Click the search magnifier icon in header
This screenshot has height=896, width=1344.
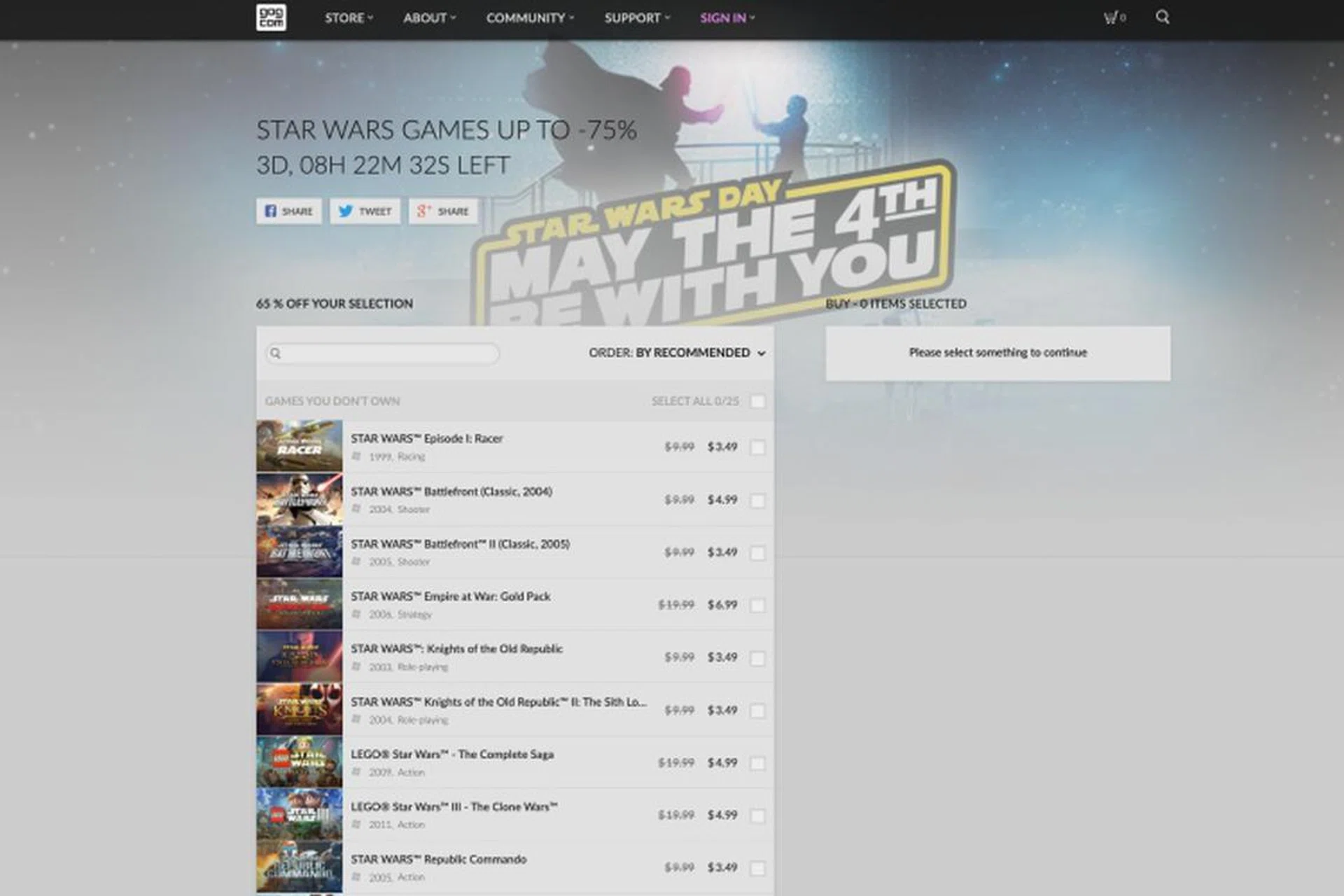click(1162, 17)
